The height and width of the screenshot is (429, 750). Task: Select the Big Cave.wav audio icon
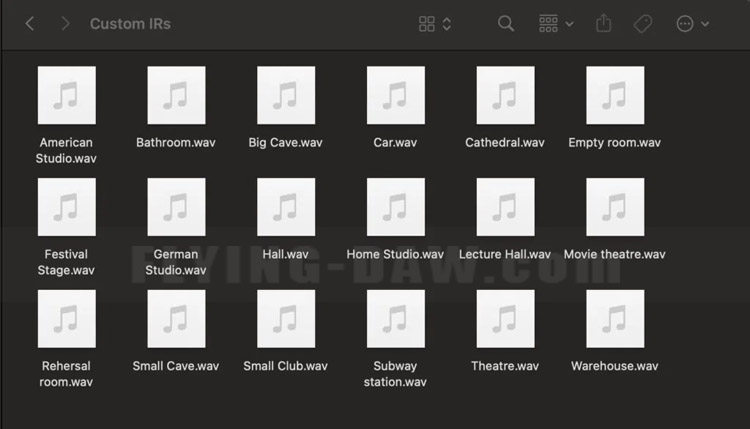pos(286,95)
